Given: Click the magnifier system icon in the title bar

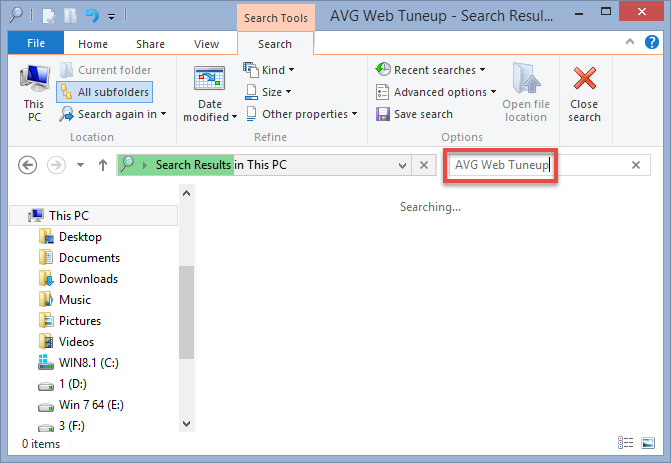Looking at the screenshot, I should [16, 15].
